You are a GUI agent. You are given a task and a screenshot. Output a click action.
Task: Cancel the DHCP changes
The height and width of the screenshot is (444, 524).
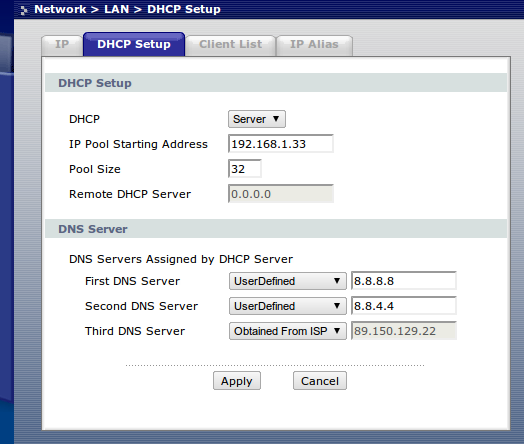pos(320,381)
